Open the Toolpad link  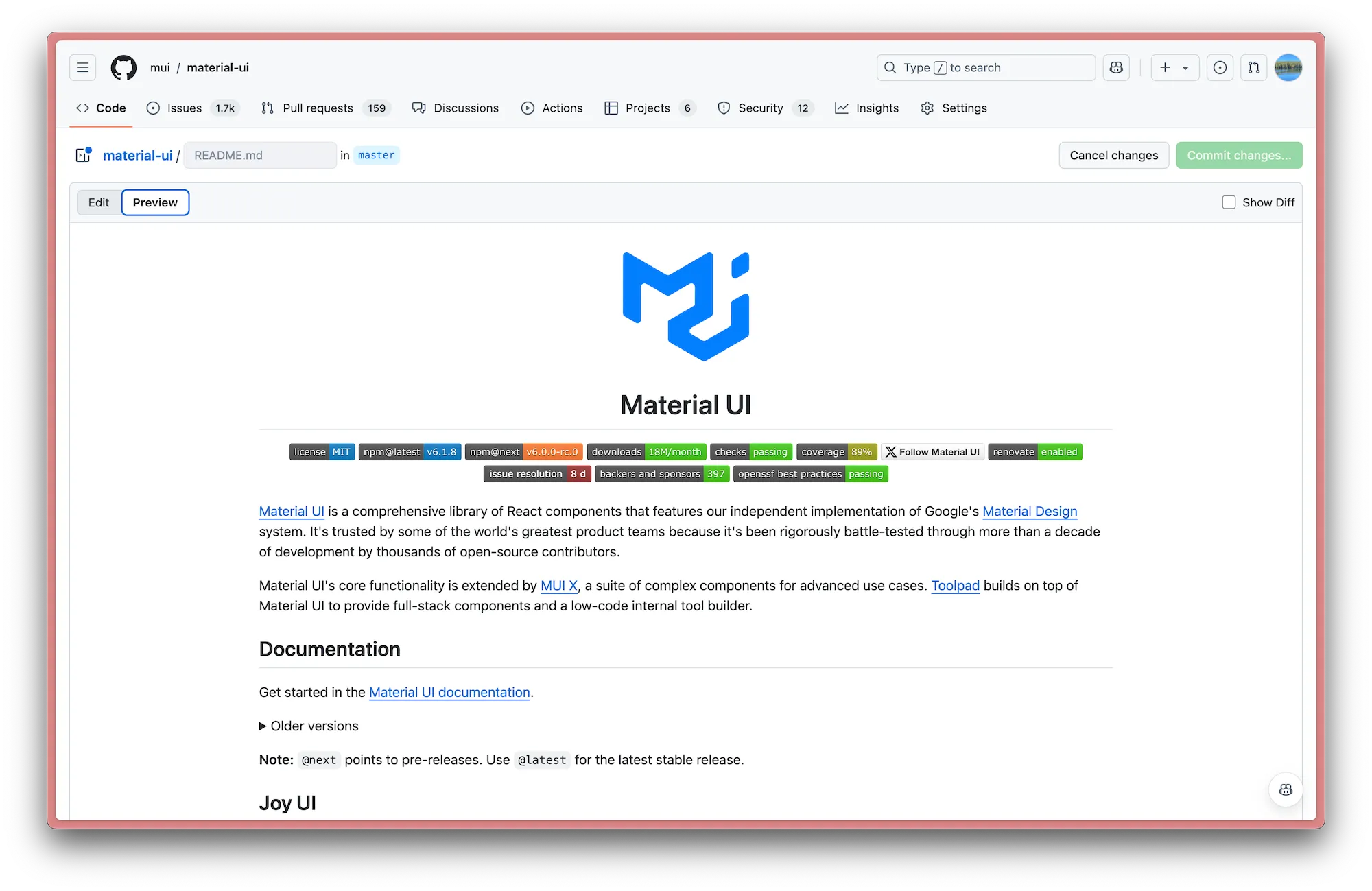pos(955,585)
